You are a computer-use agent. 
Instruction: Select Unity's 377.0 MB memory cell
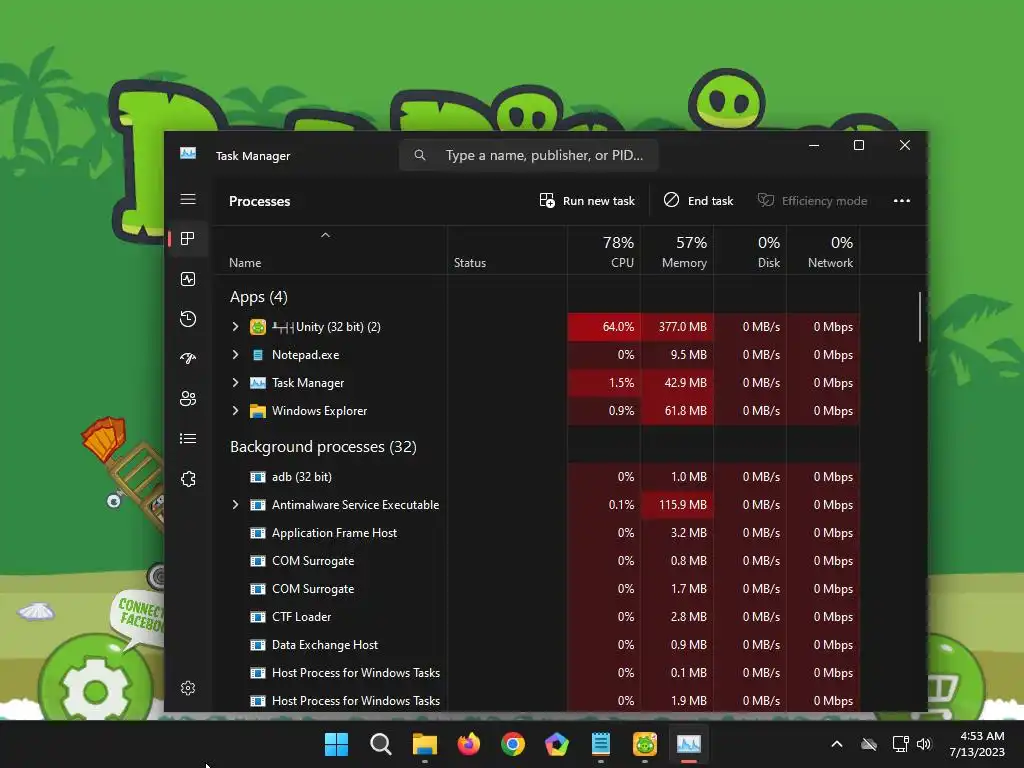coord(677,327)
